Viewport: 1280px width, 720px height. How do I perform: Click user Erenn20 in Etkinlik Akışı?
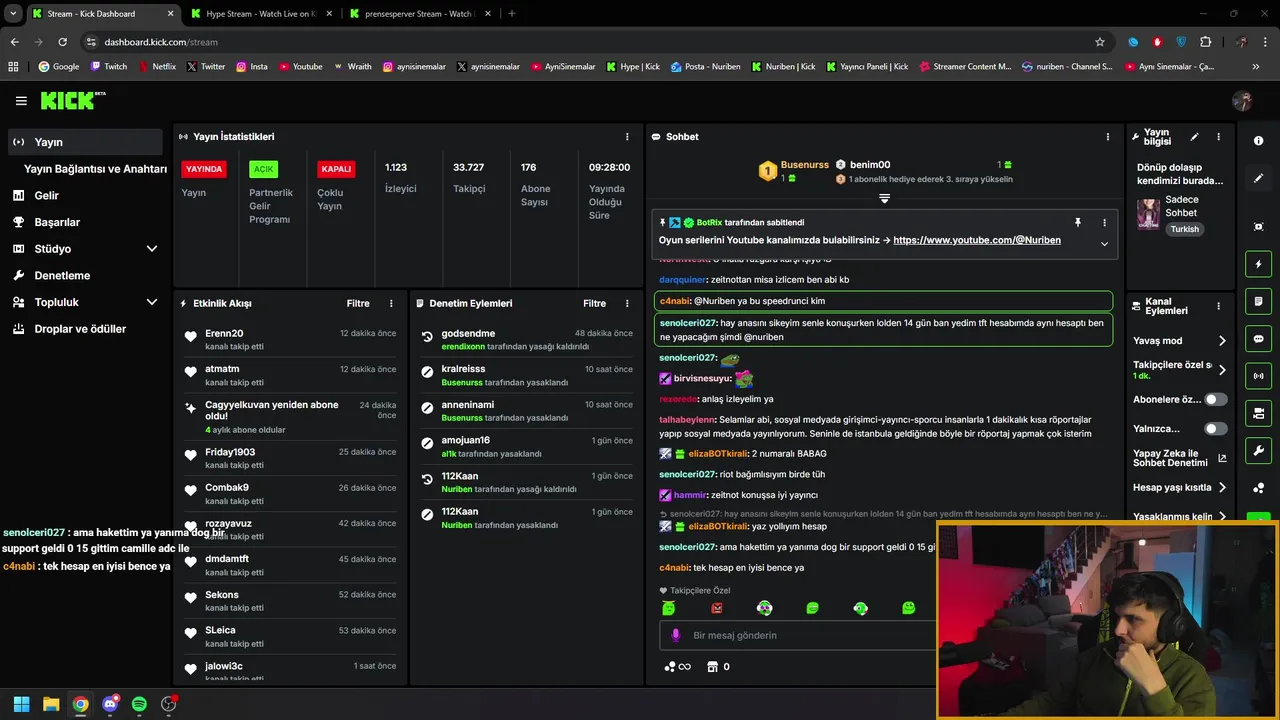[224, 333]
